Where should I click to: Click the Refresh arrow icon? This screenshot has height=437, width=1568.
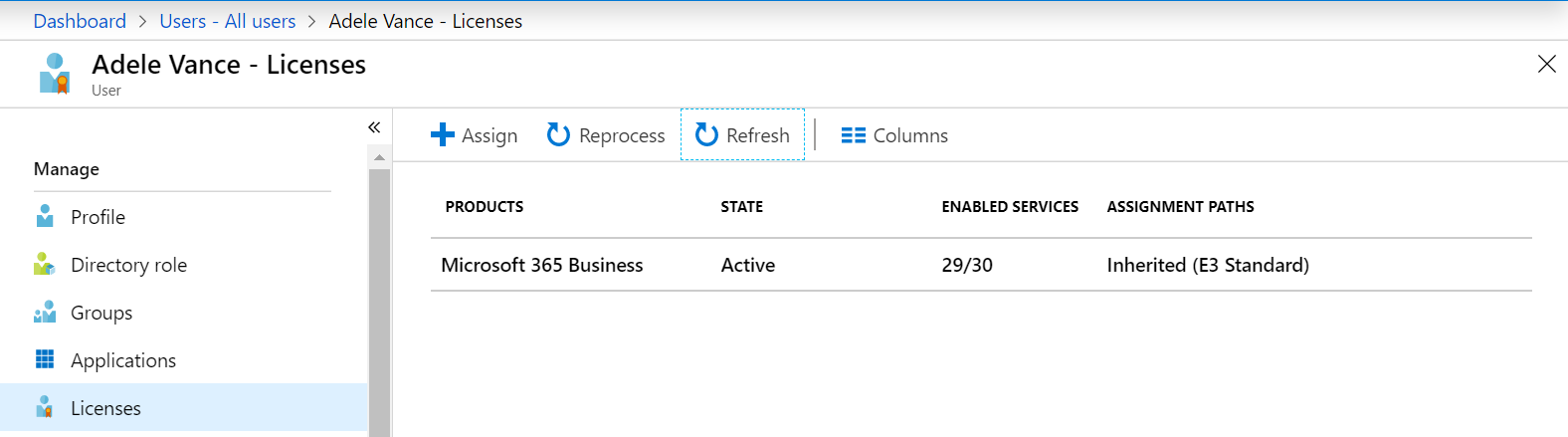[x=706, y=134]
